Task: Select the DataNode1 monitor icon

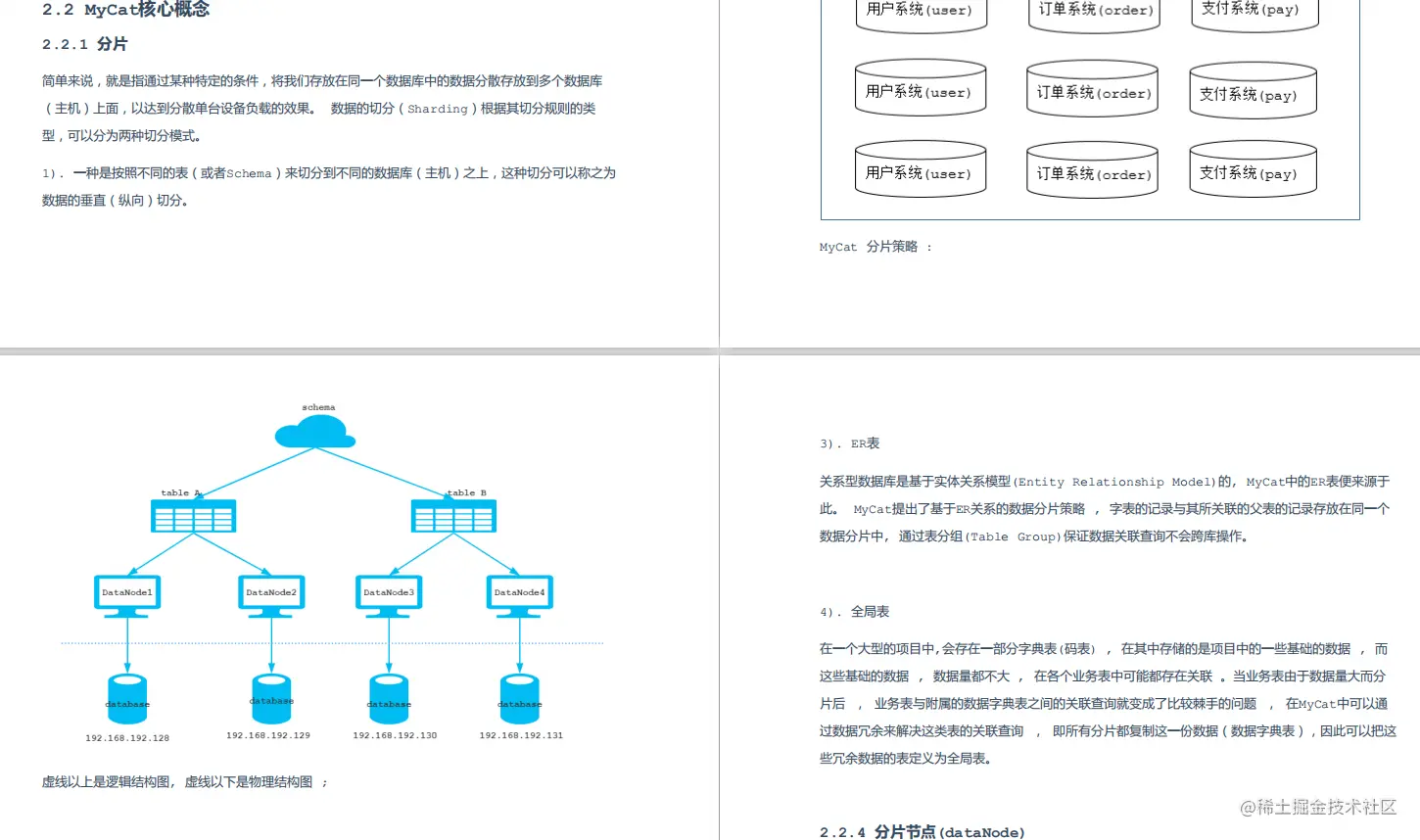Action: pos(127,591)
